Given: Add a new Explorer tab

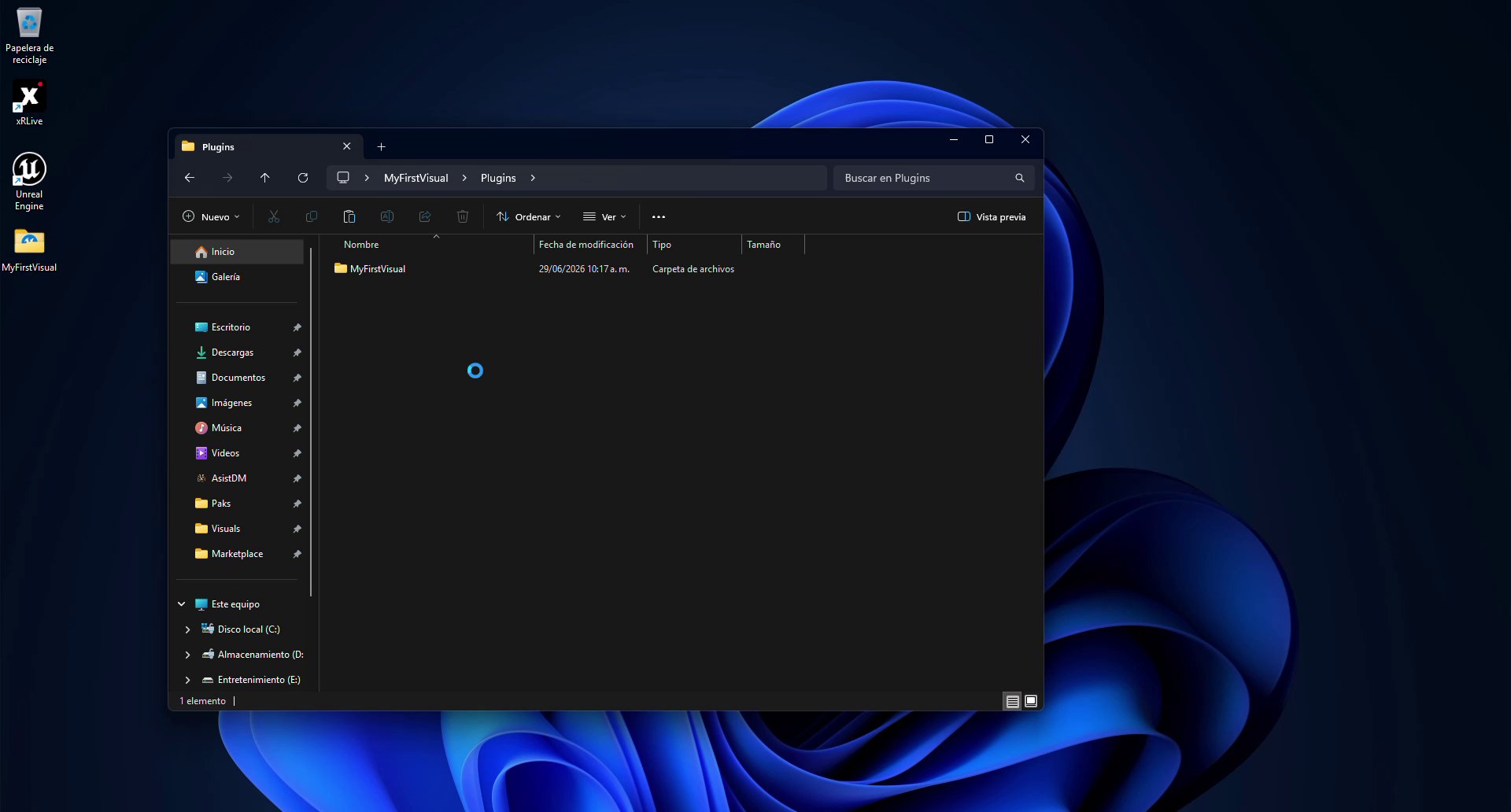Looking at the screenshot, I should pyautogui.click(x=381, y=146).
